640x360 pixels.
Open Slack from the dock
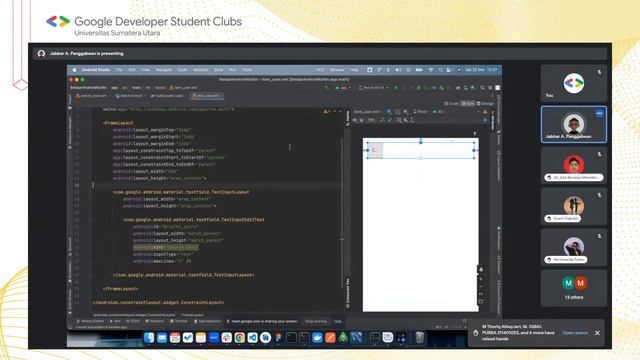(x=227, y=338)
